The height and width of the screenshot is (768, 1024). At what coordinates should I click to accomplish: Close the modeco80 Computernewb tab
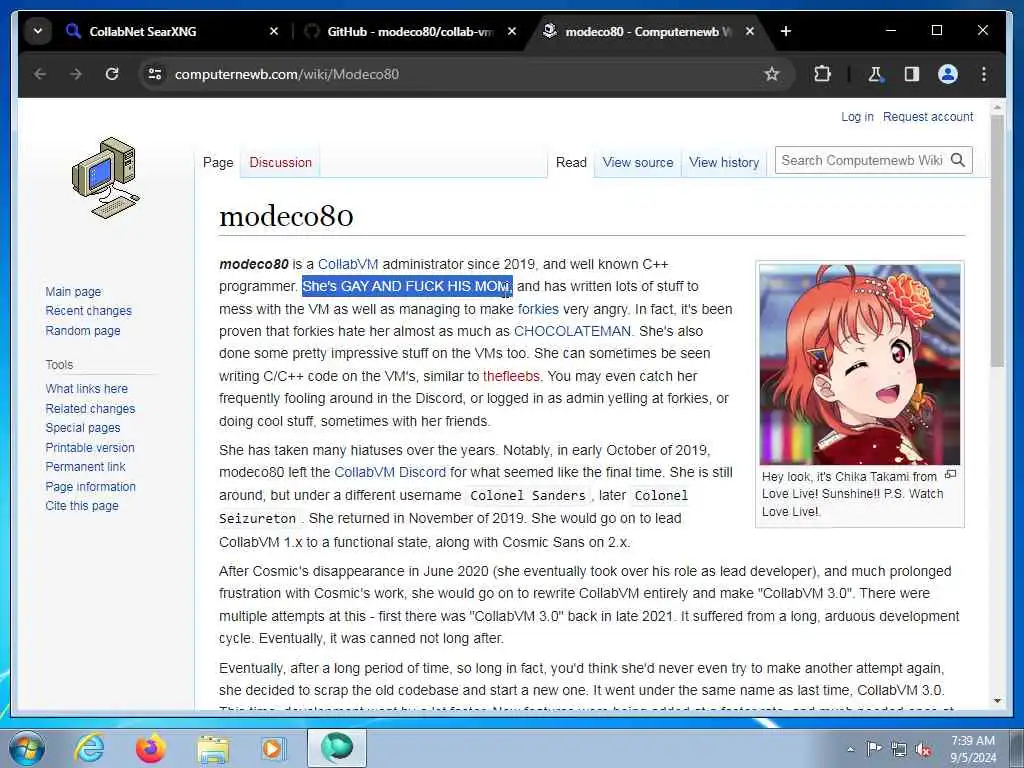coord(750,31)
